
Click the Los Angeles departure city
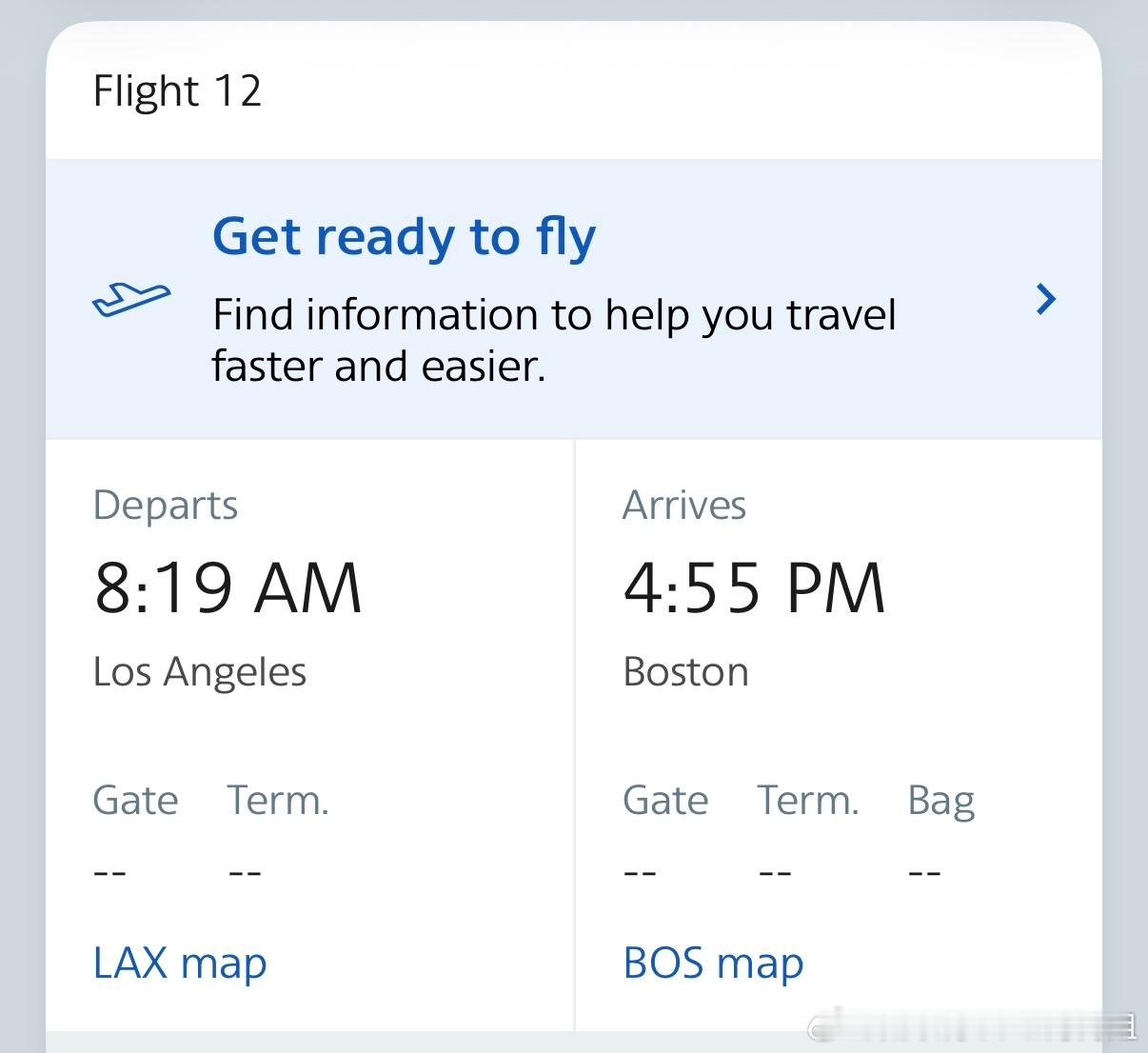(200, 672)
